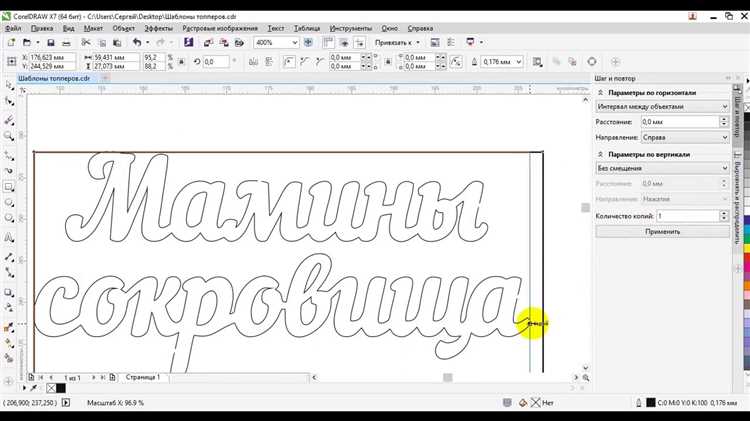This screenshot has width=750, height=421.
Task: Select the Ellipse tool
Action: (9, 203)
